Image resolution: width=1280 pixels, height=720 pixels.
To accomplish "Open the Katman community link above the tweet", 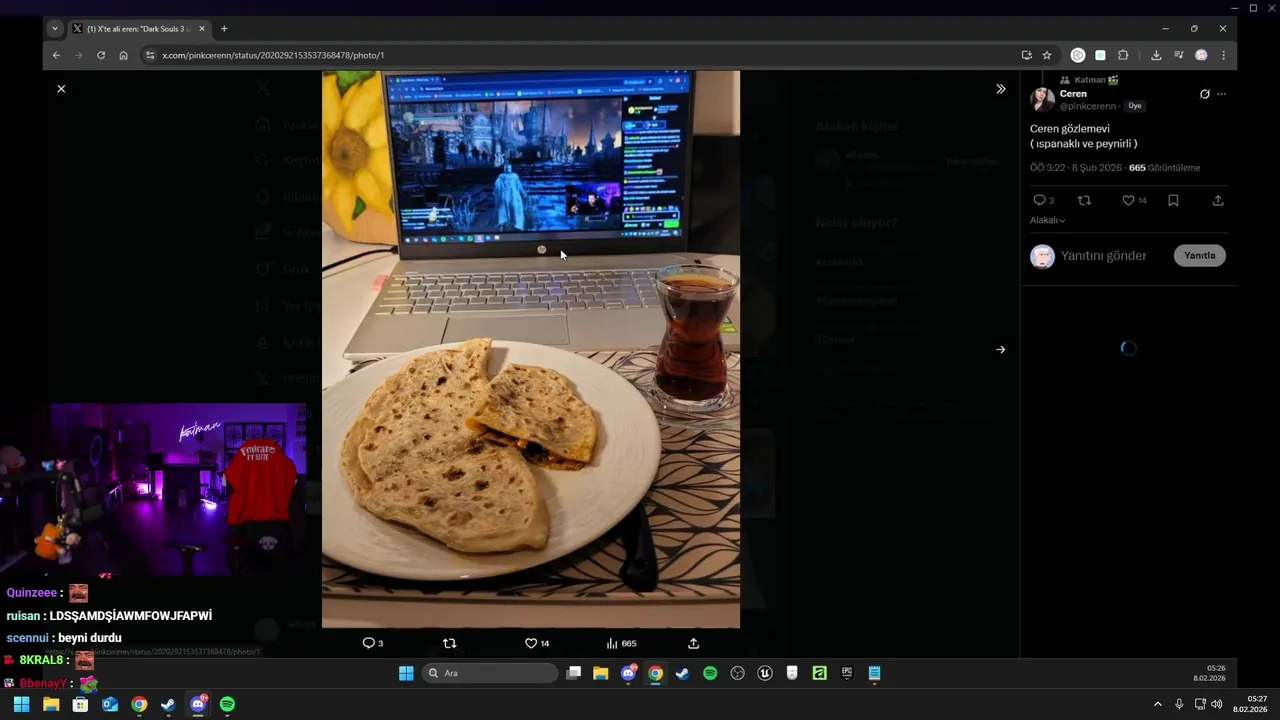I will 1096,80.
